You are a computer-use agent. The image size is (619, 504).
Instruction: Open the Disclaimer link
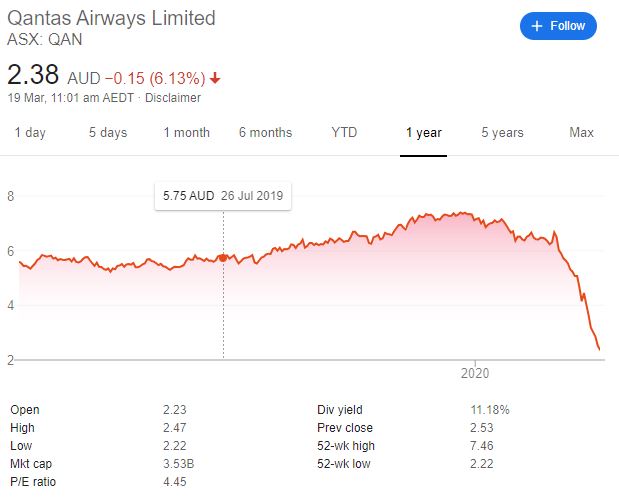[x=173, y=97]
